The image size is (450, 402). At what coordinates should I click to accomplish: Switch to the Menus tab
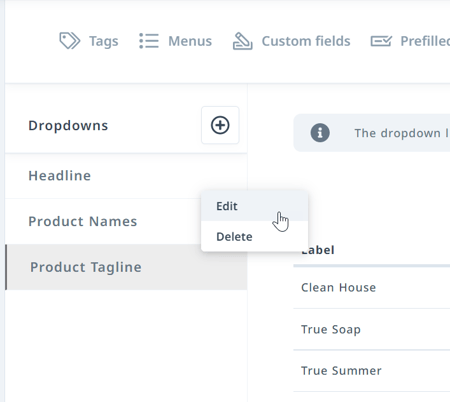coord(175,41)
